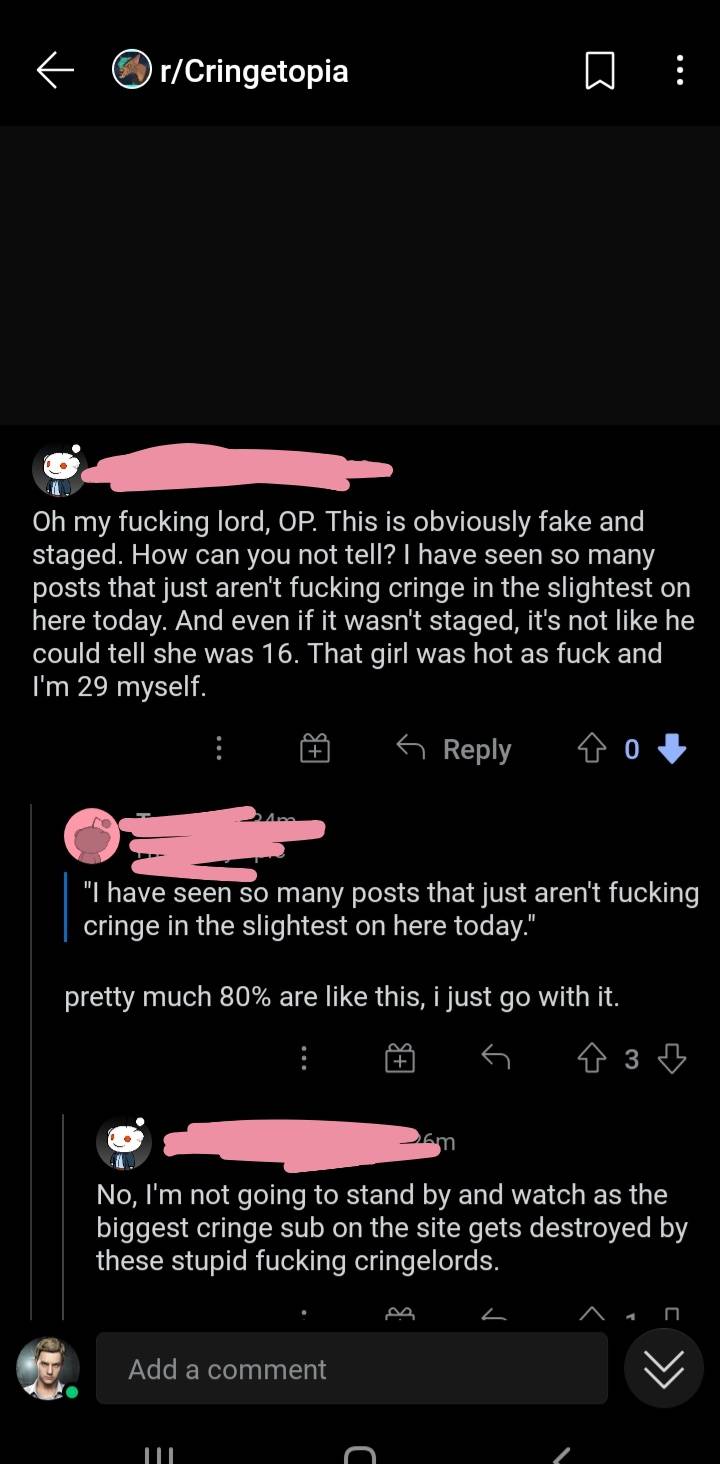Screen dimensions: 720x1464
Task: View first commenter's snoo avatar profile
Action: (59, 470)
